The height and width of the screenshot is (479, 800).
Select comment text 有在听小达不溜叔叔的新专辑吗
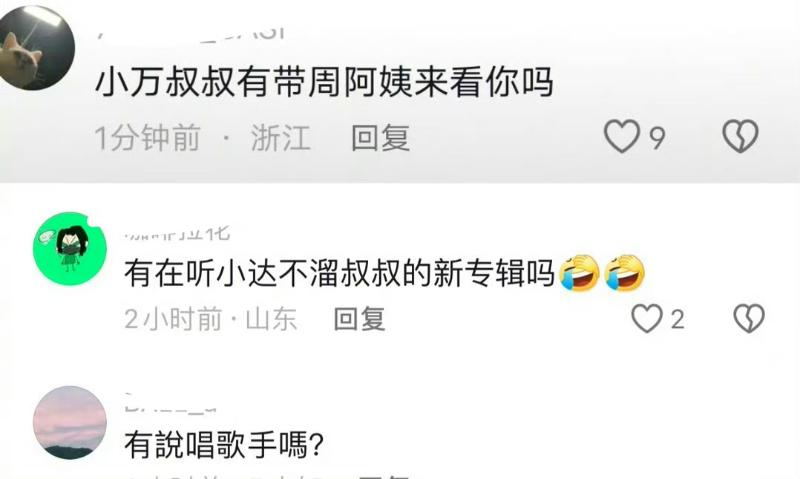[x=340, y=273]
